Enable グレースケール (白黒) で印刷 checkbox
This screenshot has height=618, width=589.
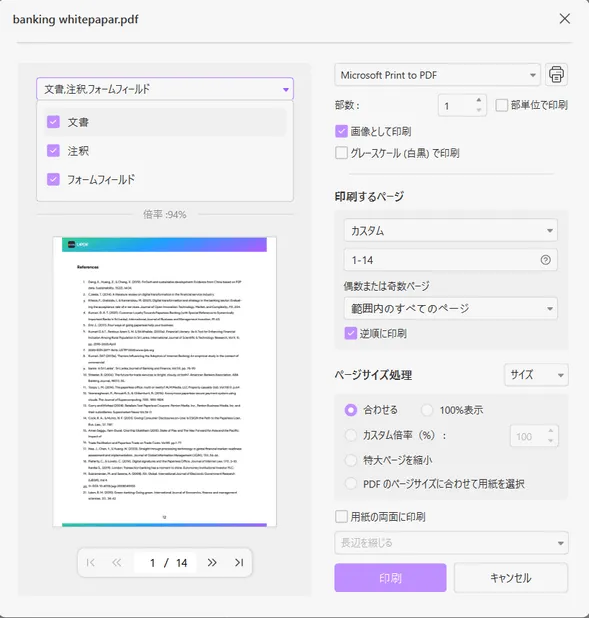(x=341, y=153)
